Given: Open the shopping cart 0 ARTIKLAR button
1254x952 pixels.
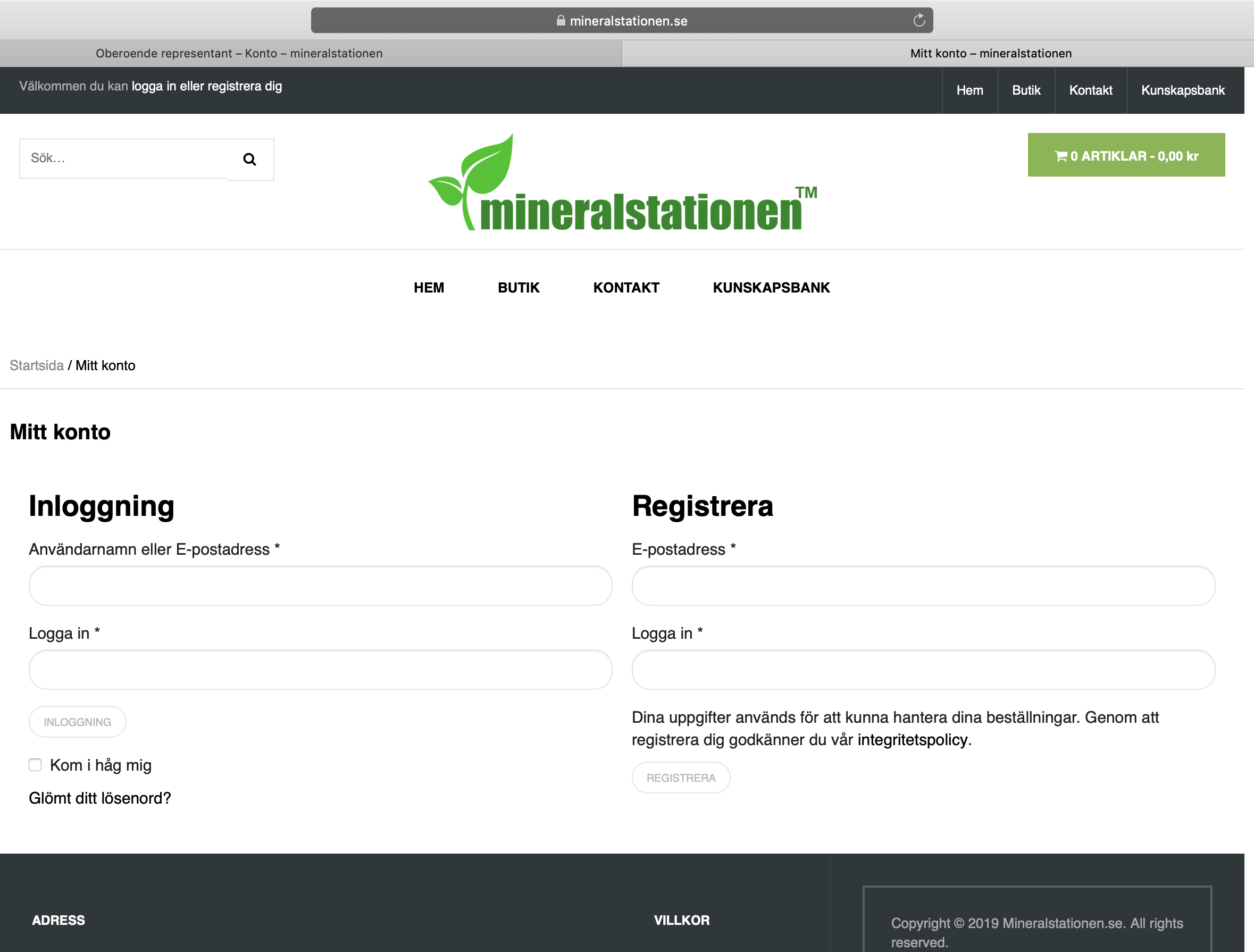Looking at the screenshot, I should point(1126,155).
